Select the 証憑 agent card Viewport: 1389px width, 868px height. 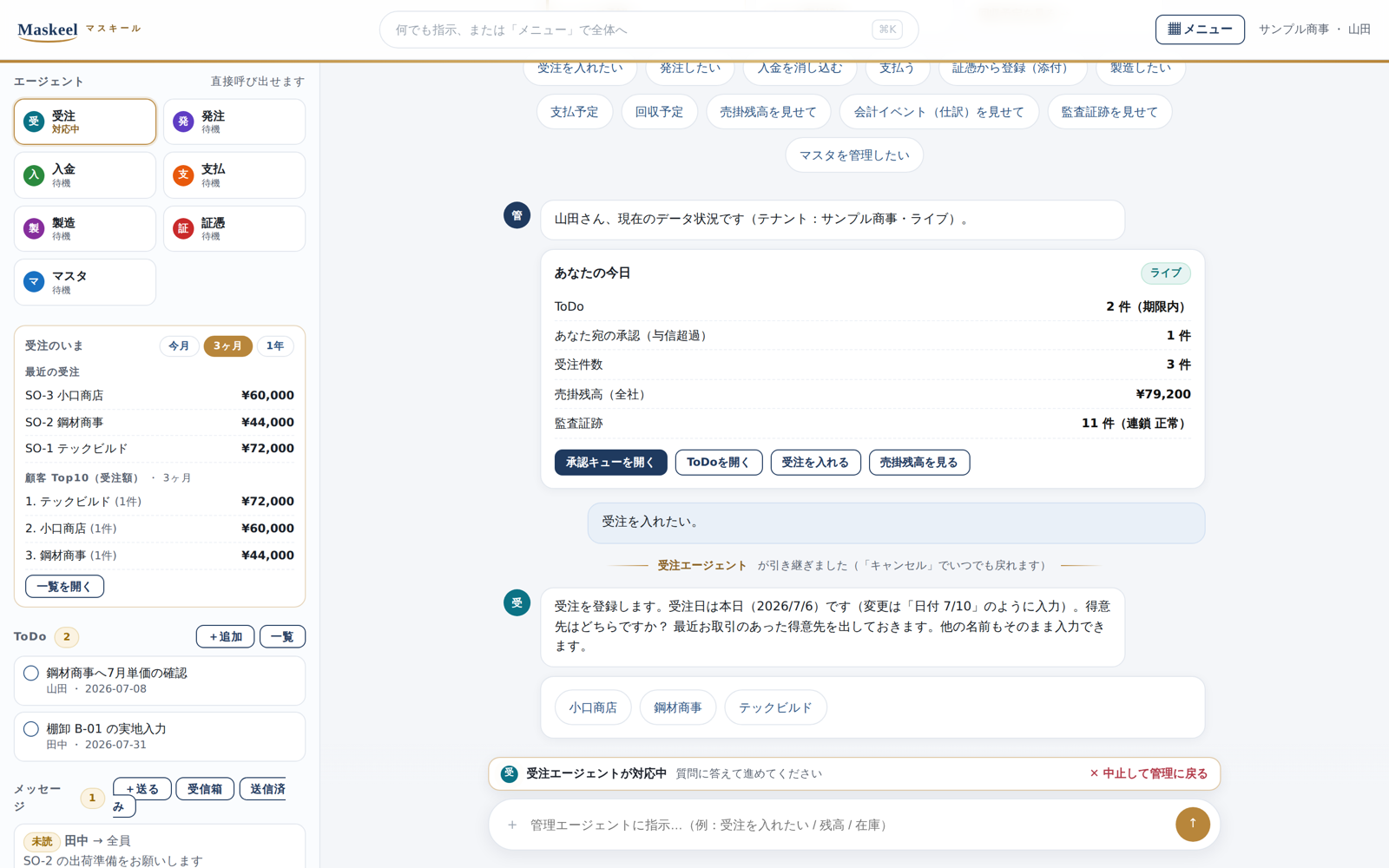(234, 228)
